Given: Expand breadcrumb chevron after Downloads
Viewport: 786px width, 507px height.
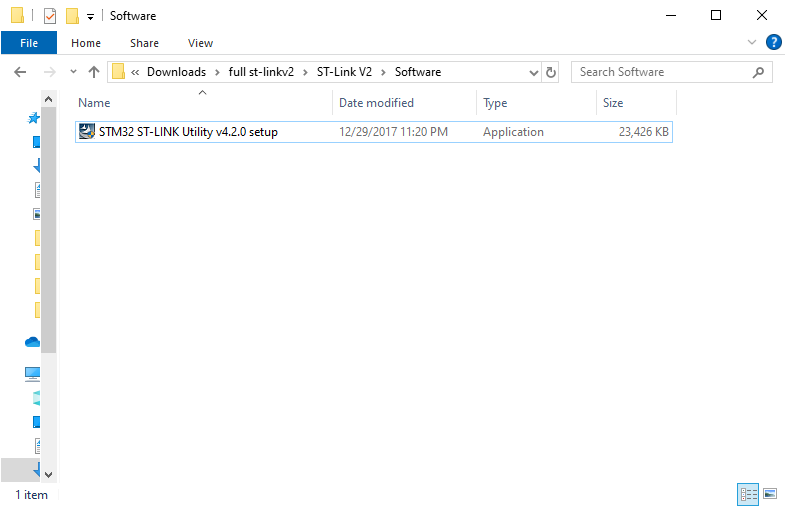Looking at the screenshot, I should click(218, 73).
